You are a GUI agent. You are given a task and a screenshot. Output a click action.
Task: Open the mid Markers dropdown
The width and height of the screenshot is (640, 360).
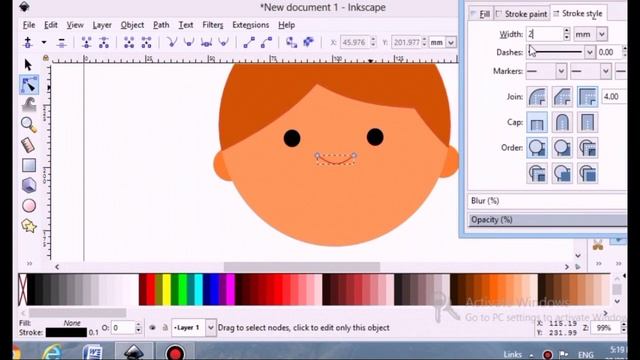(x=606, y=71)
